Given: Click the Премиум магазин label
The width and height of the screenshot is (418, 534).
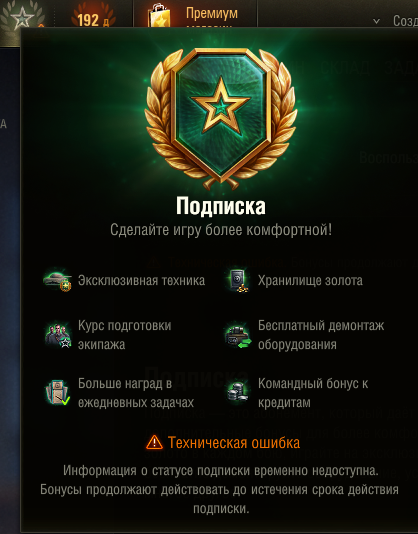Looking at the screenshot, I should pyautogui.click(x=212, y=19).
